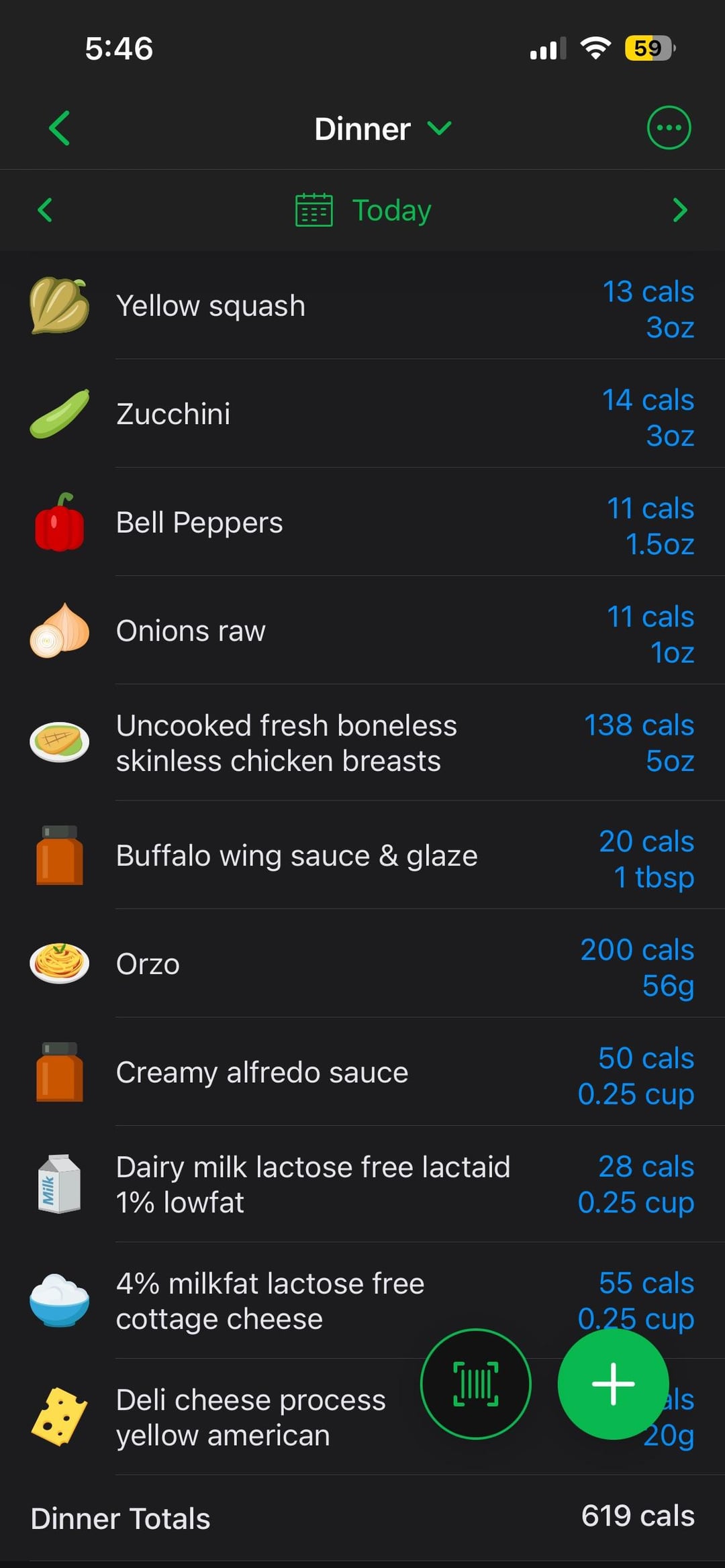Select the Buffalo wing sauce & glaze entry
Screen dimensions: 725x1568
(297, 855)
